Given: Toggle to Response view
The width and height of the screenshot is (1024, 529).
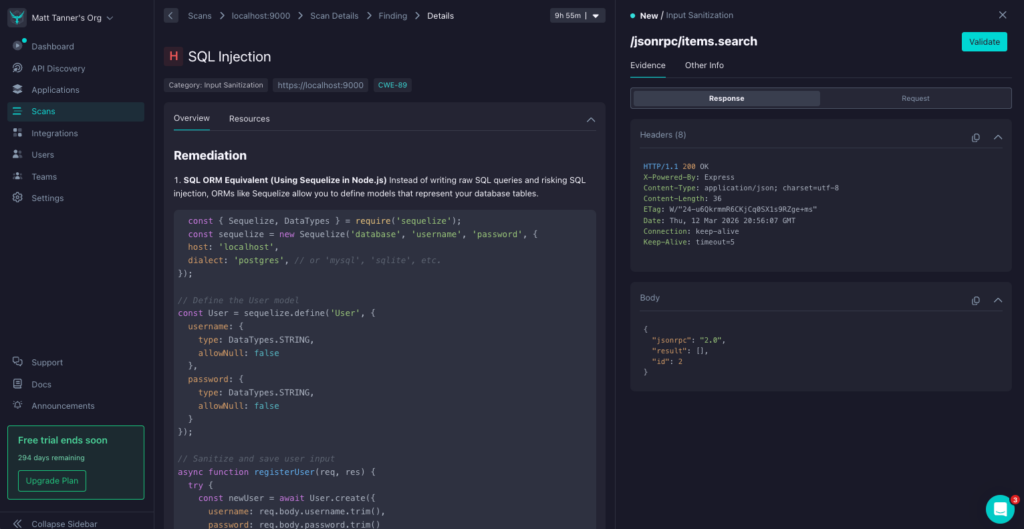Looking at the screenshot, I should point(727,99).
